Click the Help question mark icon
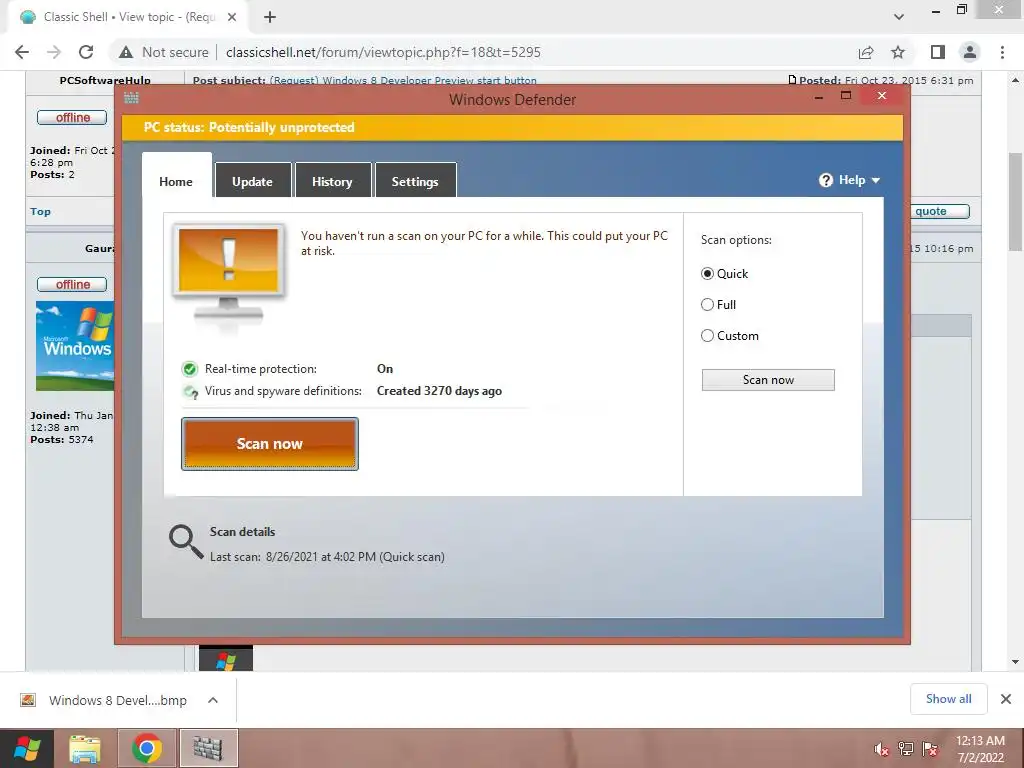Screen dimensions: 1024x768 [x=826, y=180]
